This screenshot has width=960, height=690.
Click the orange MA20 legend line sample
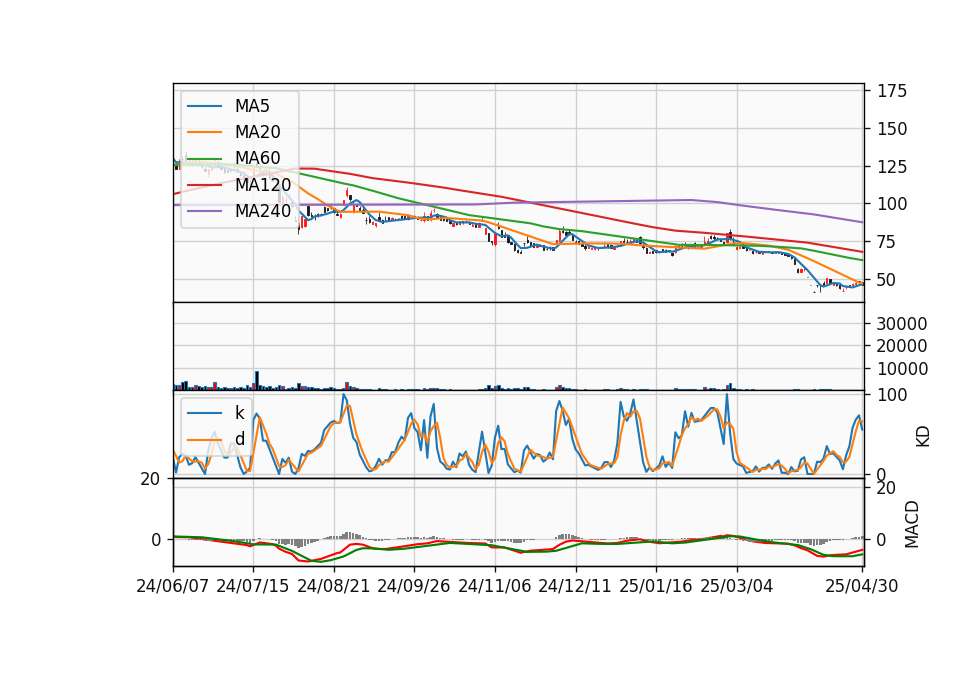pos(204,132)
